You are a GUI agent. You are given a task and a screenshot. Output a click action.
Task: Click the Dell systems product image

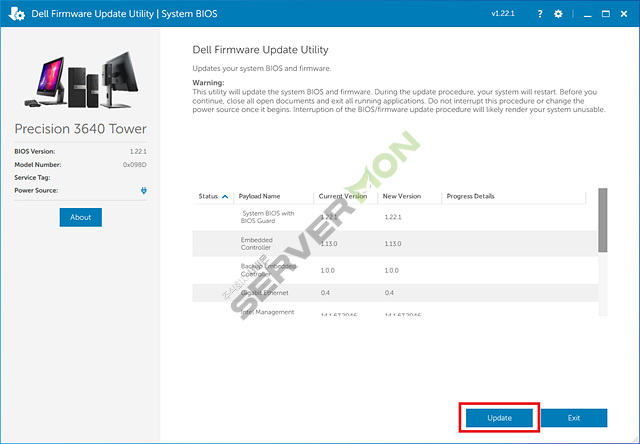(x=81, y=80)
